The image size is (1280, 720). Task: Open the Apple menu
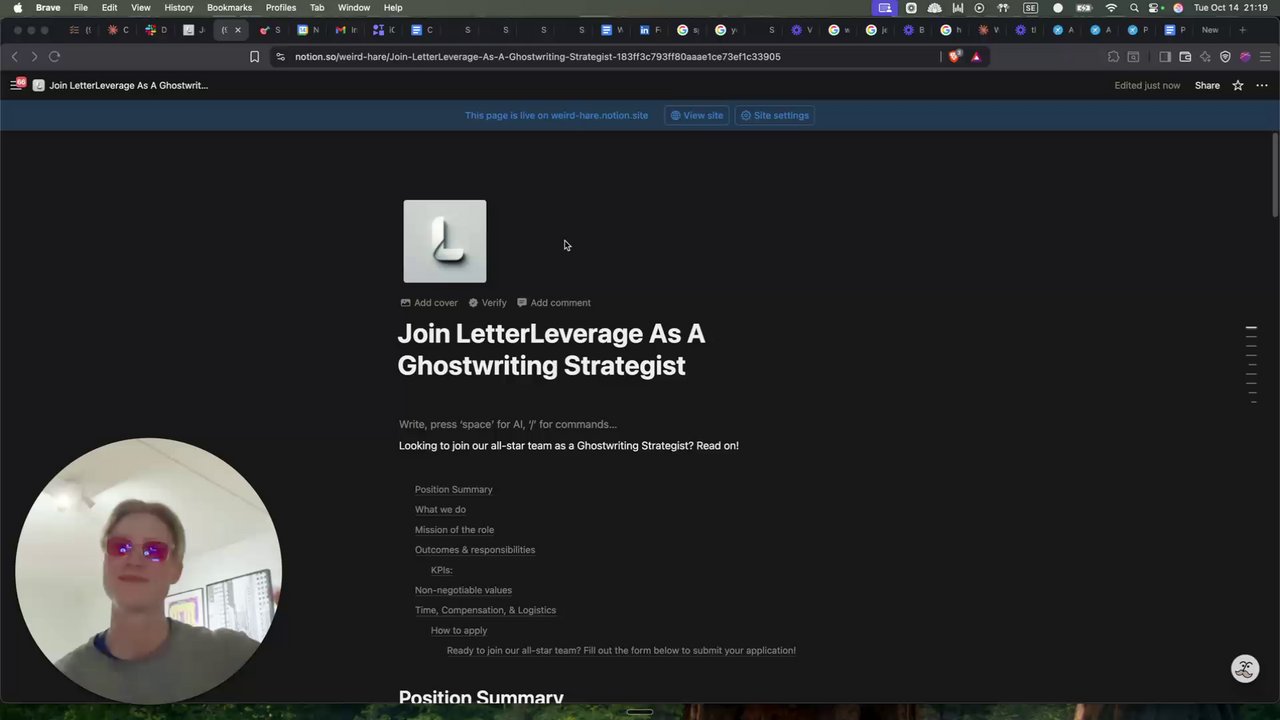tap(18, 8)
